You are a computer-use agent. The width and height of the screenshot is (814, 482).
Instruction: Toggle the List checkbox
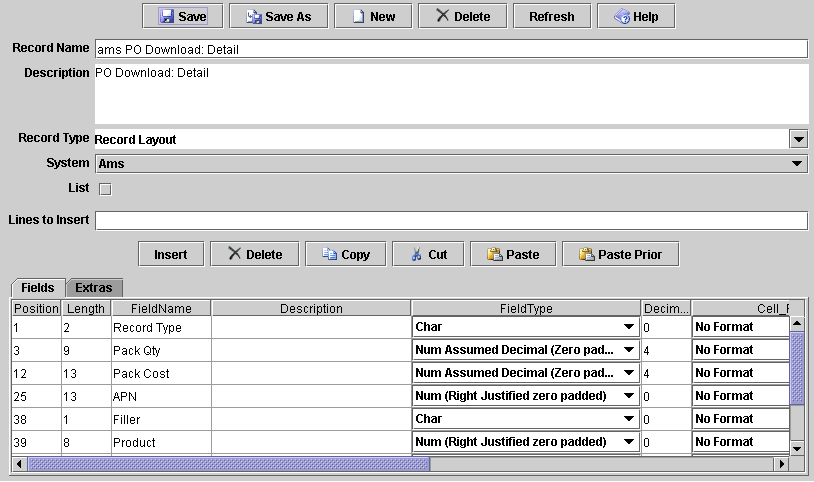[105, 189]
